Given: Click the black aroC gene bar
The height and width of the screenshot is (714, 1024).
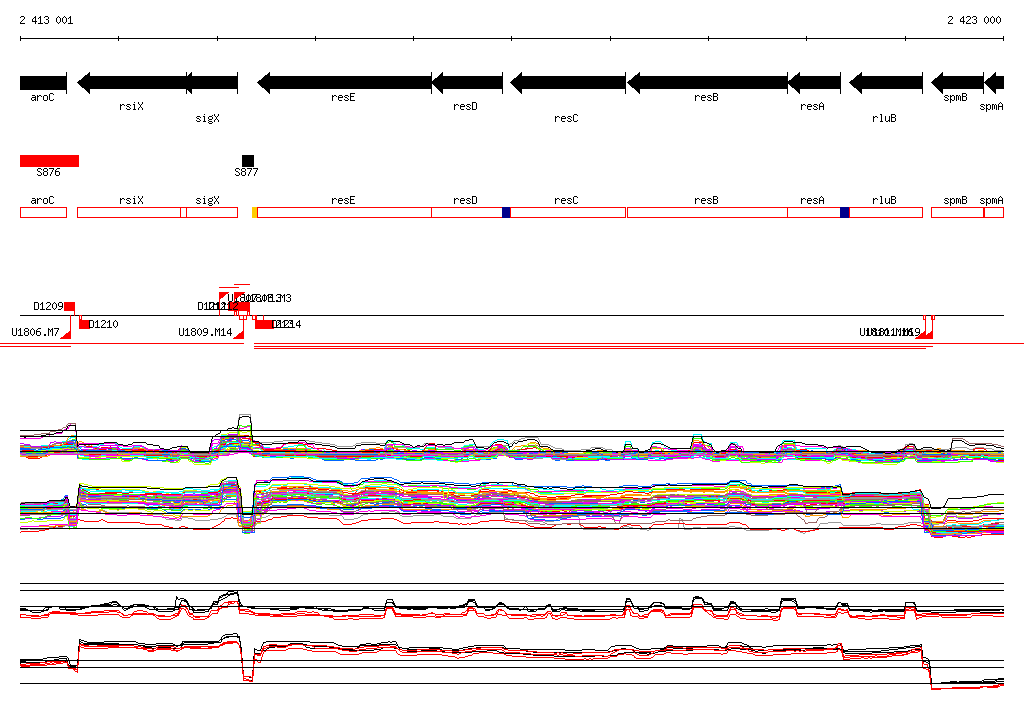Looking at the screenshot, I should click(x=43, y=83).
